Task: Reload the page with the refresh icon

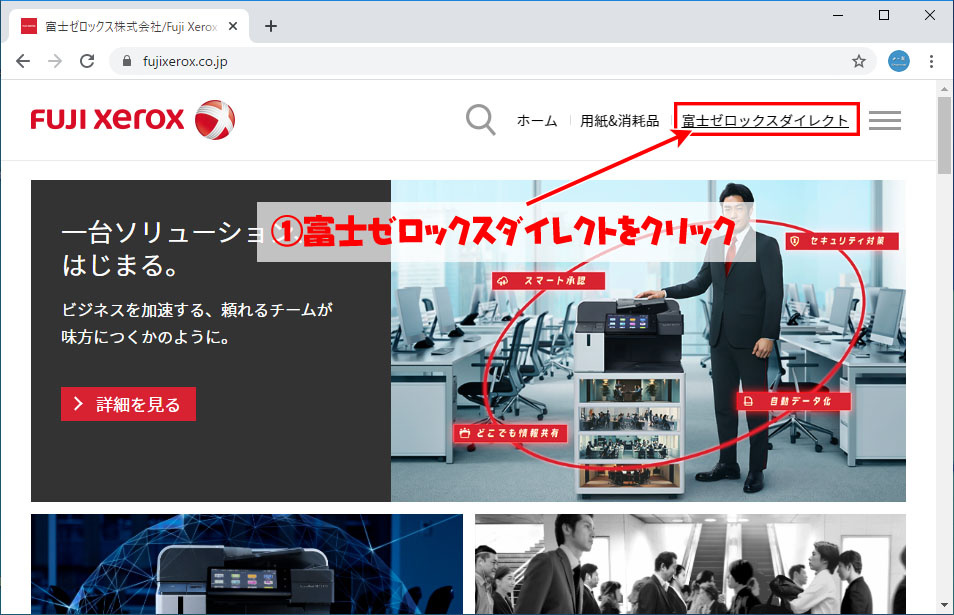Action: [x=87, y=61]
